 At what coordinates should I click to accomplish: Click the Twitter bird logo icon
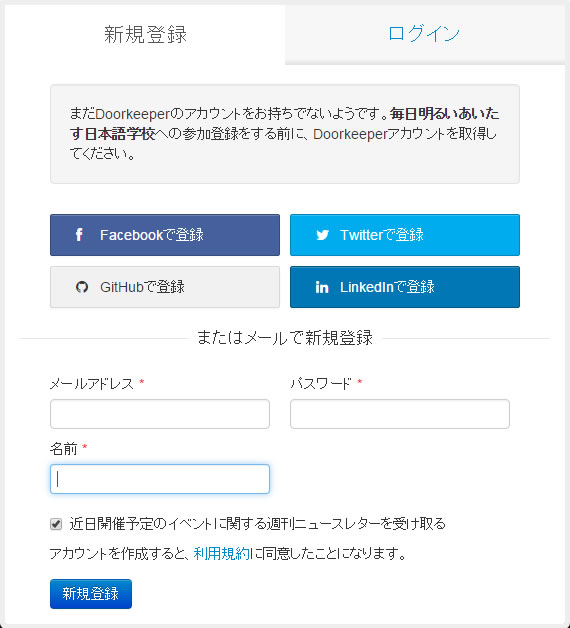pyautogui.click(x=322, y=235)
